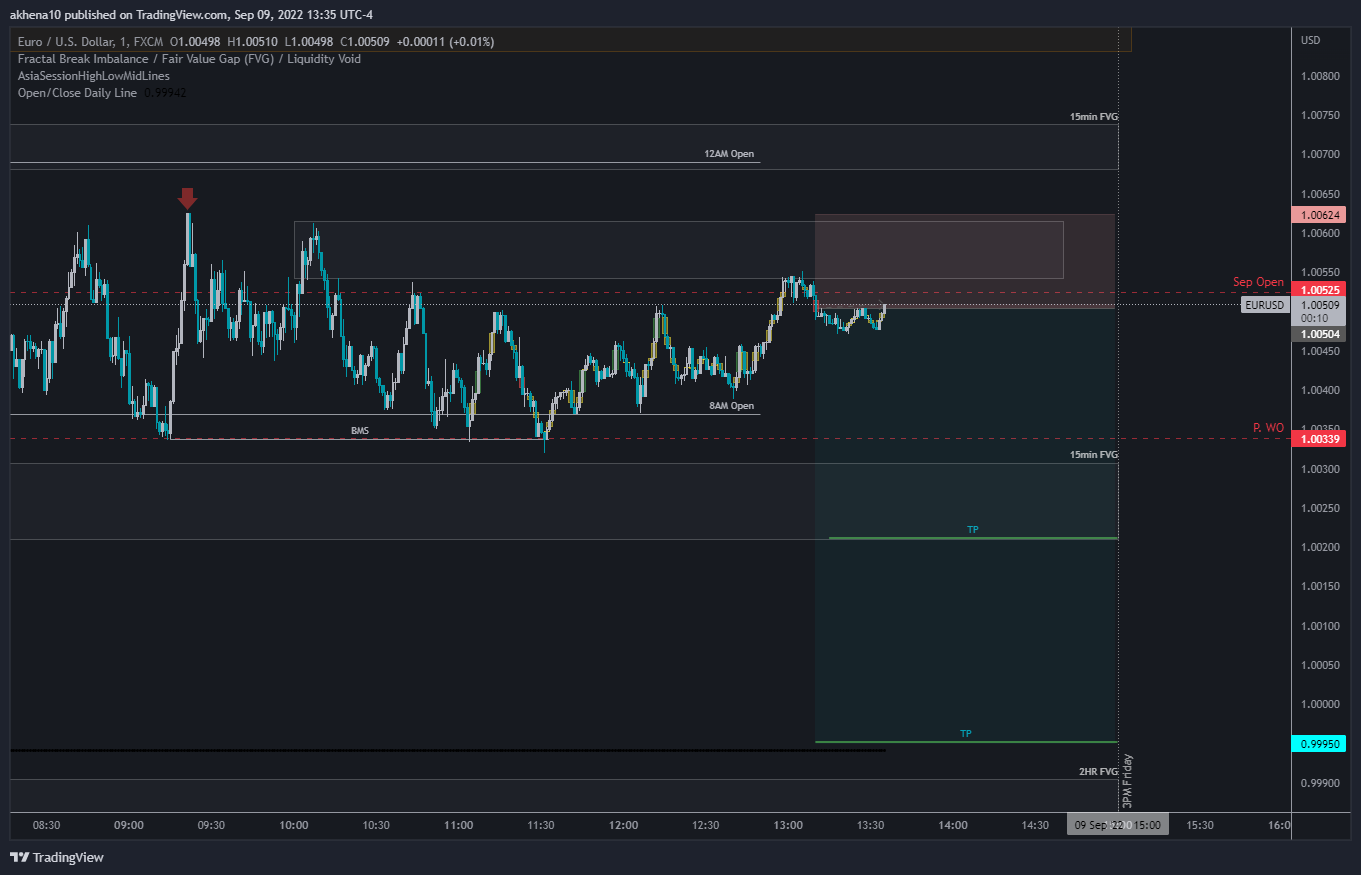Click the 09 Sep '22 15:00 time label
1361x875 pixels.
[x=1117, y=825]
